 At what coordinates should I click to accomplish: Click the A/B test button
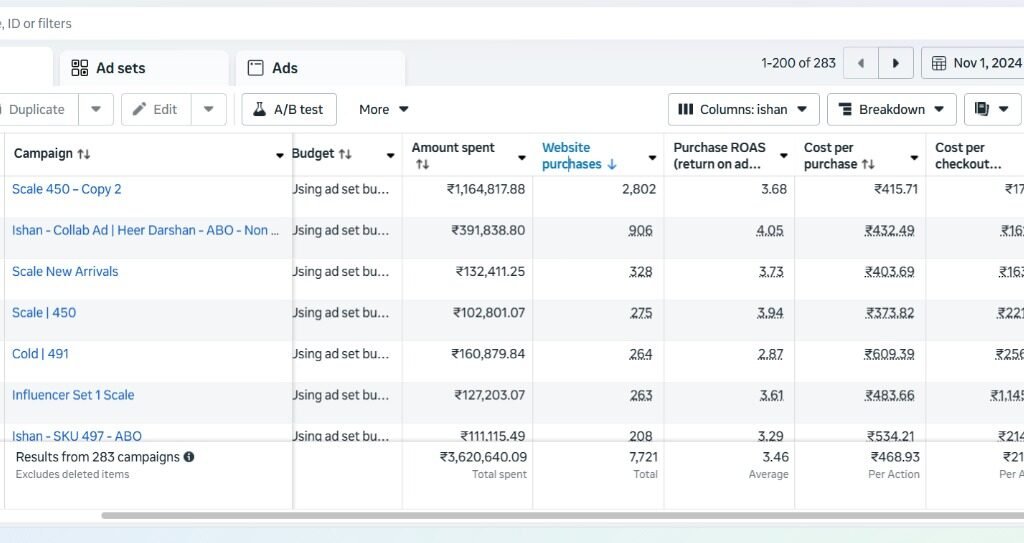point(288,109)
